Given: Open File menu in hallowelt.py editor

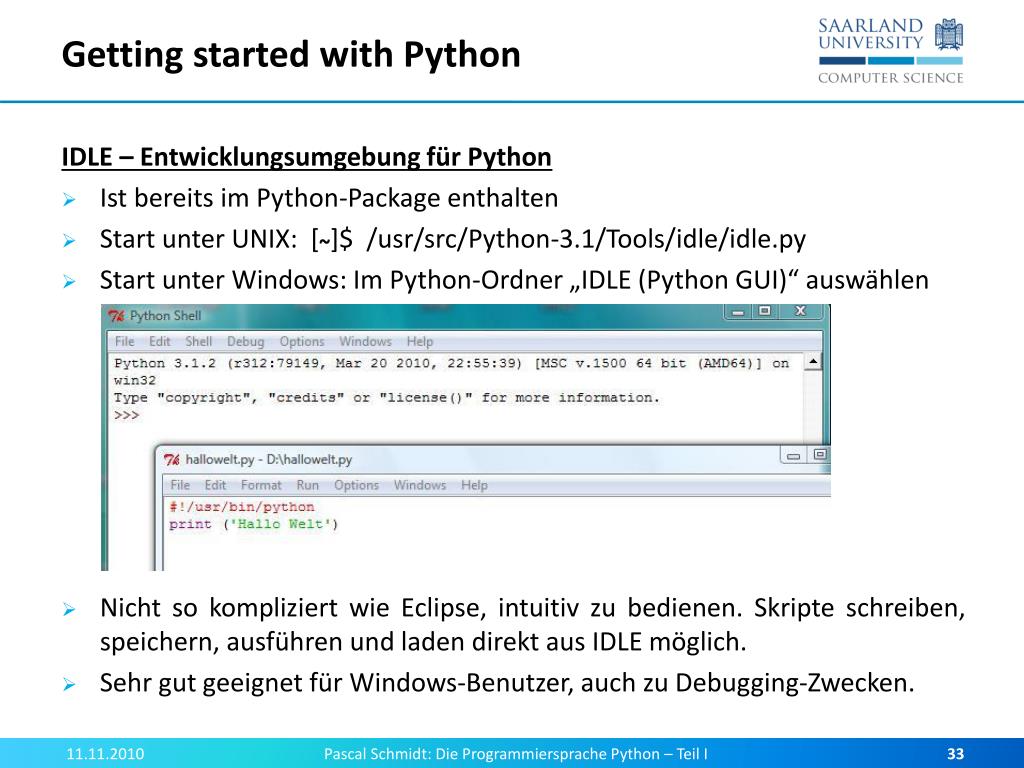Looking at the screenshot, I should [x=180, y=485].
